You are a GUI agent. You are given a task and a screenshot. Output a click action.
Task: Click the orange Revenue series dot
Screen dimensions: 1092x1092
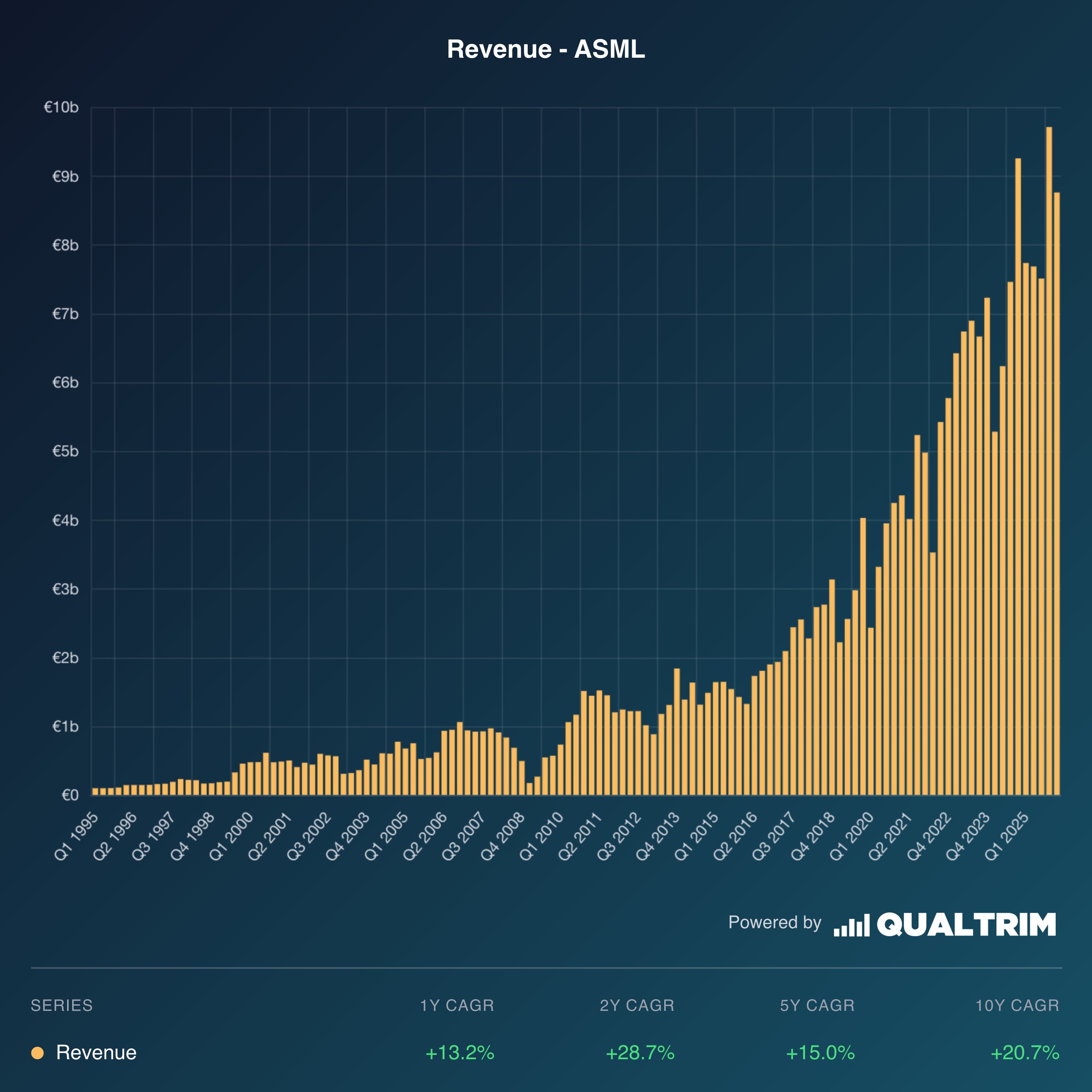[x=37, y=1053]
